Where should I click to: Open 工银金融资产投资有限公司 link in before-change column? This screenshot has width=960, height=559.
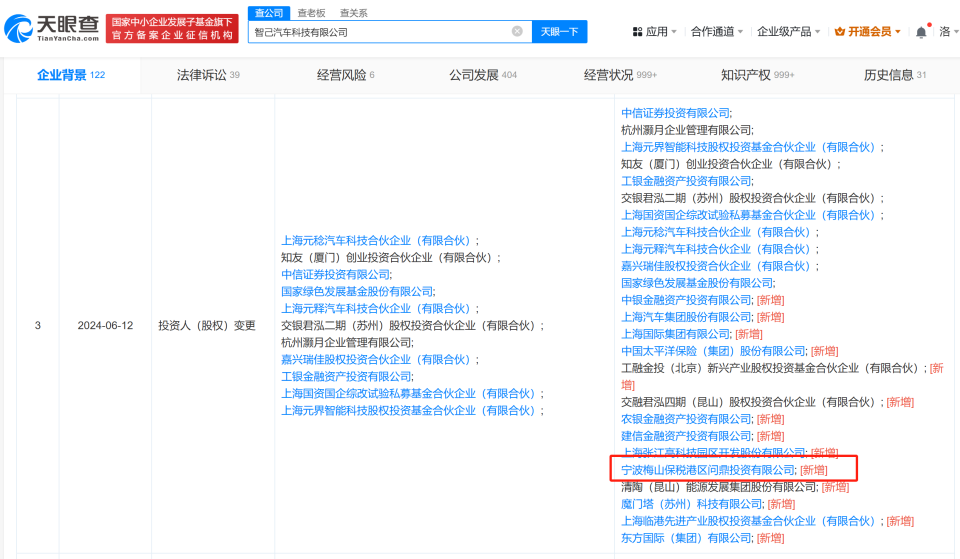pyautogui.click(x=346, y=377)
